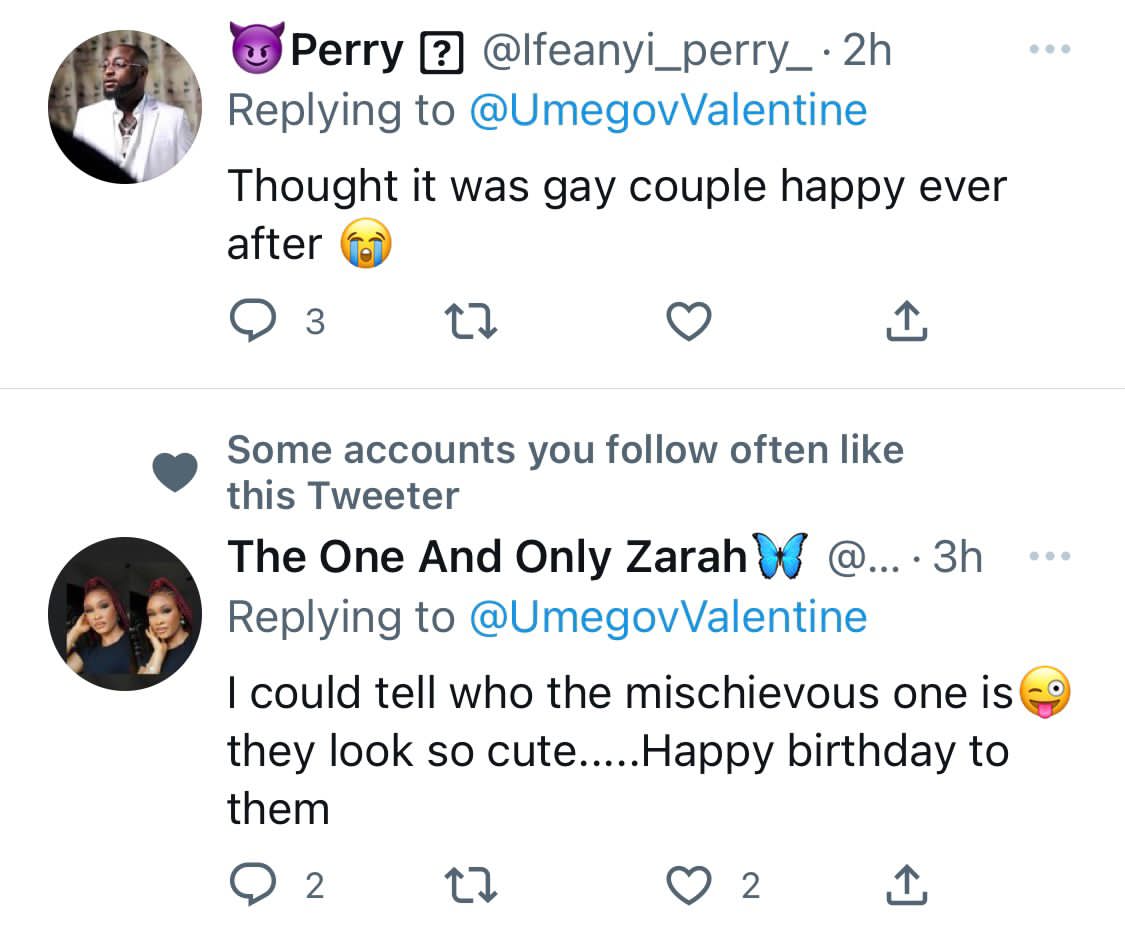Open Zarah's profile picture

coord(125,613)
